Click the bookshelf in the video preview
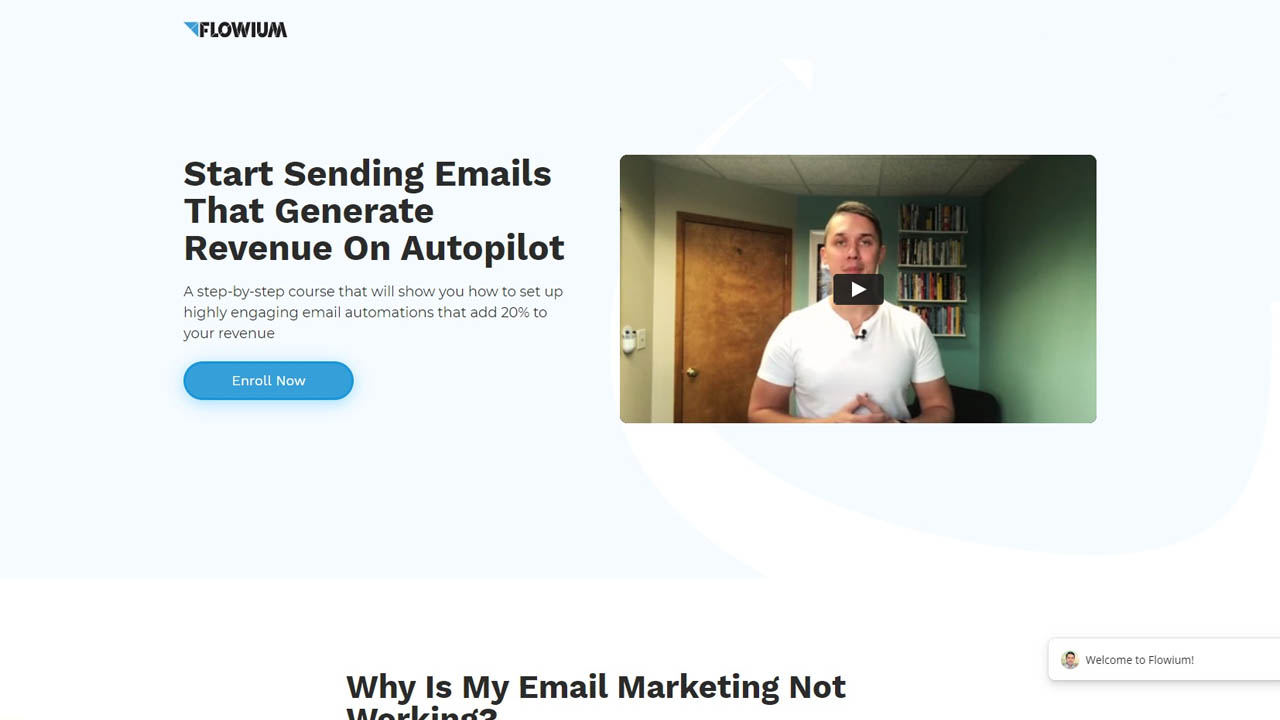1280x720 pixels. coord(932,268)
